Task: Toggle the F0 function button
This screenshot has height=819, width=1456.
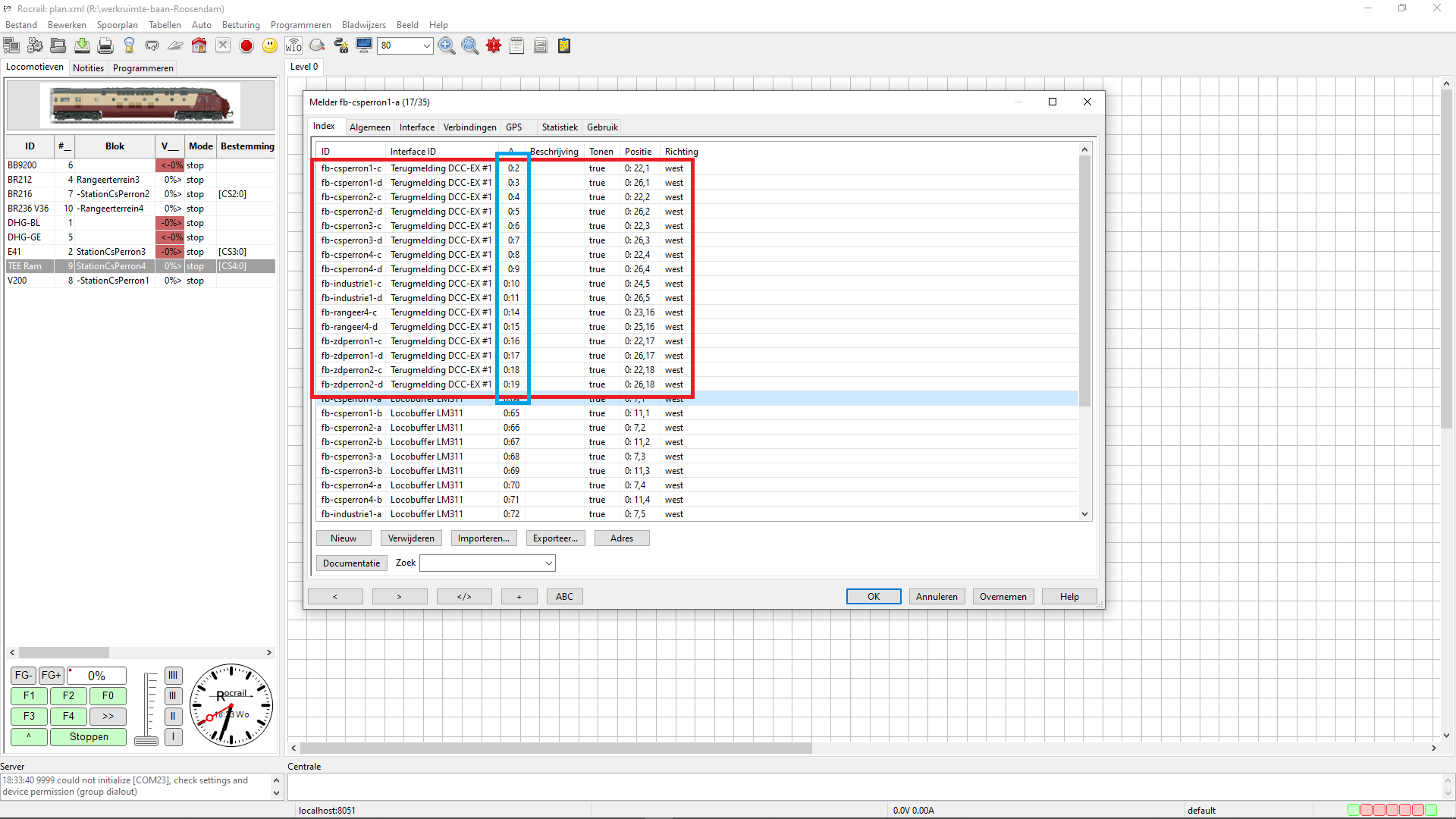Action: (108, 696)
